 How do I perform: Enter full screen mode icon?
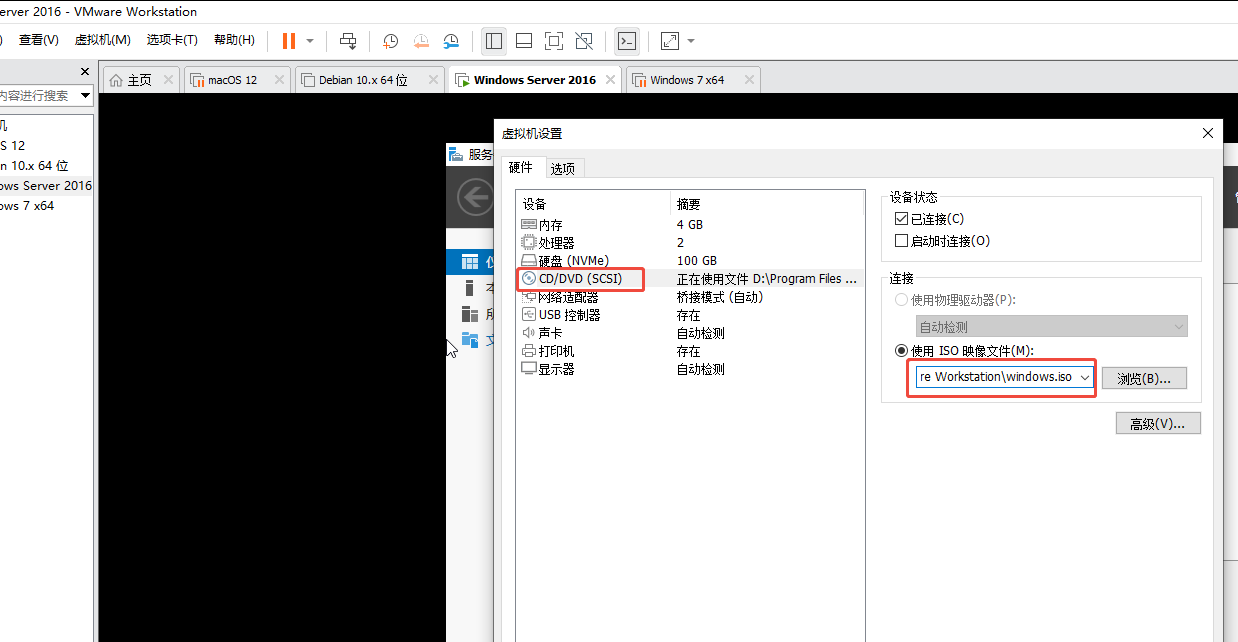(554, 41)
